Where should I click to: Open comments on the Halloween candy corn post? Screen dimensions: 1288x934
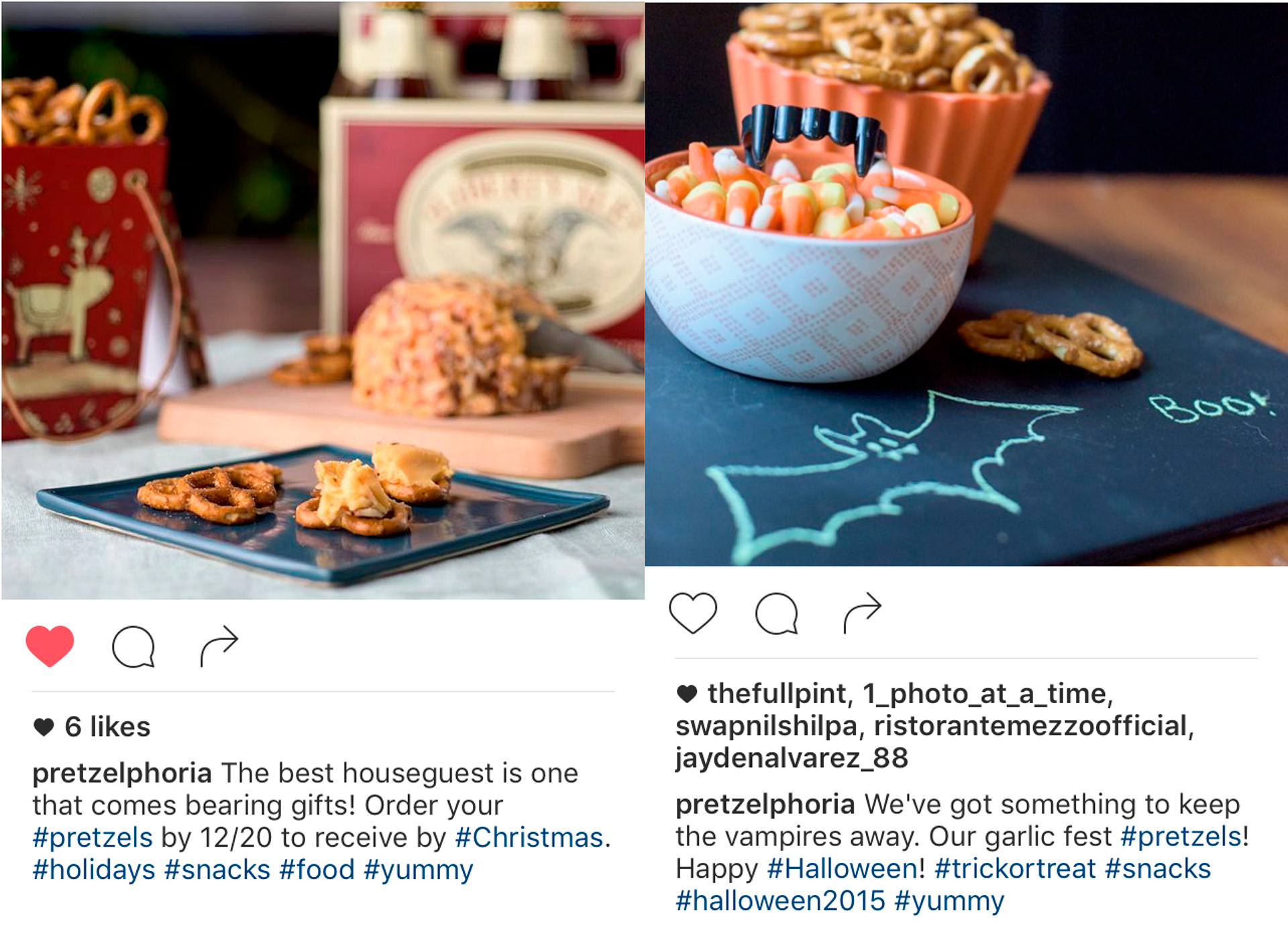[x=777, y=613]
